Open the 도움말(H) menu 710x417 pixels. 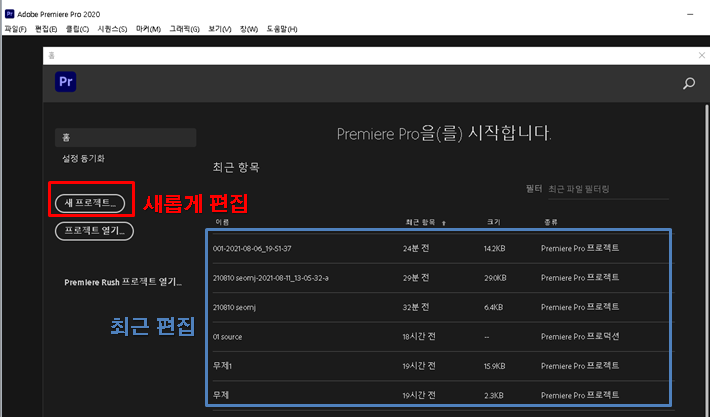pos(282,29)
